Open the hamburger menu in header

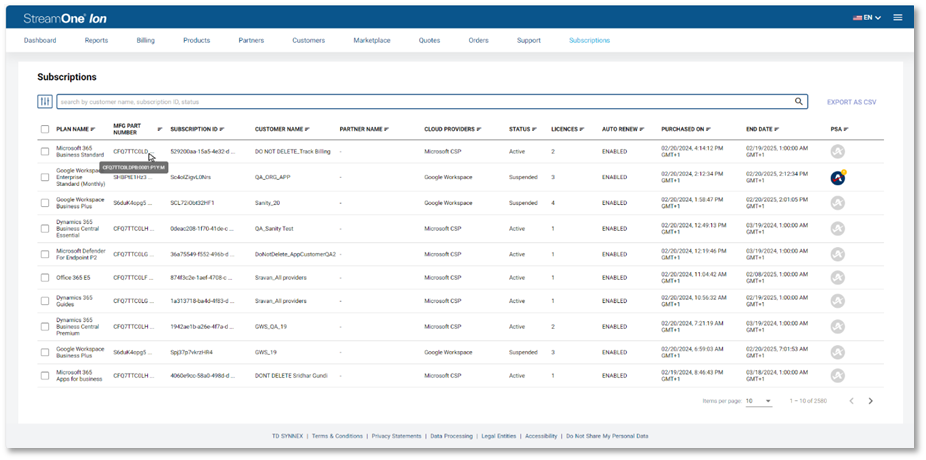(x=898, y=18)
